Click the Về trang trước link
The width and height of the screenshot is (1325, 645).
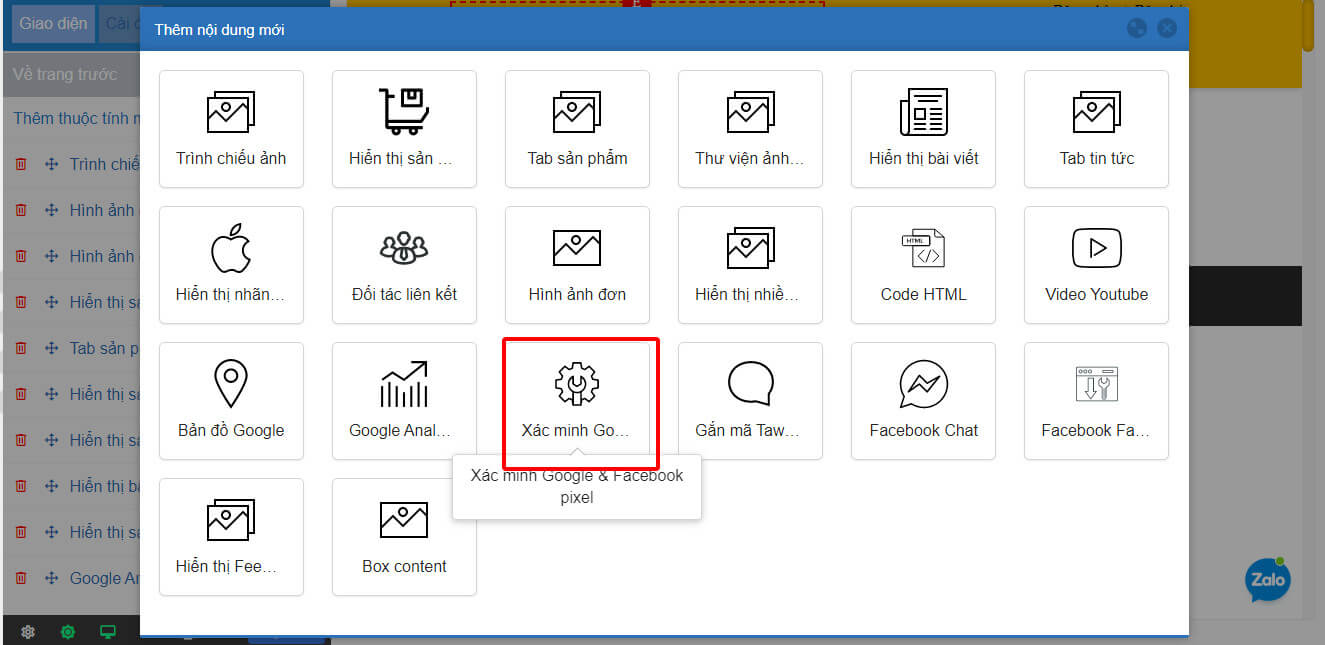[x=65, y=74]
